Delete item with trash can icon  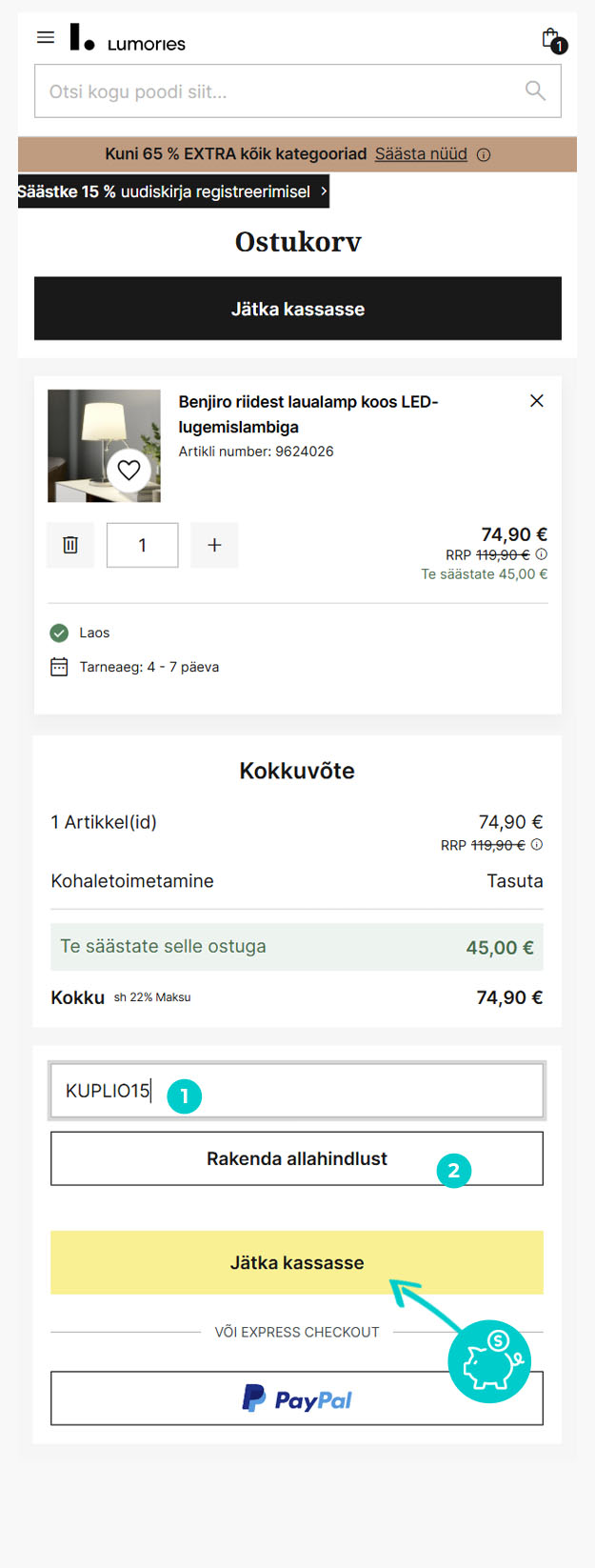tap(70, 545)
